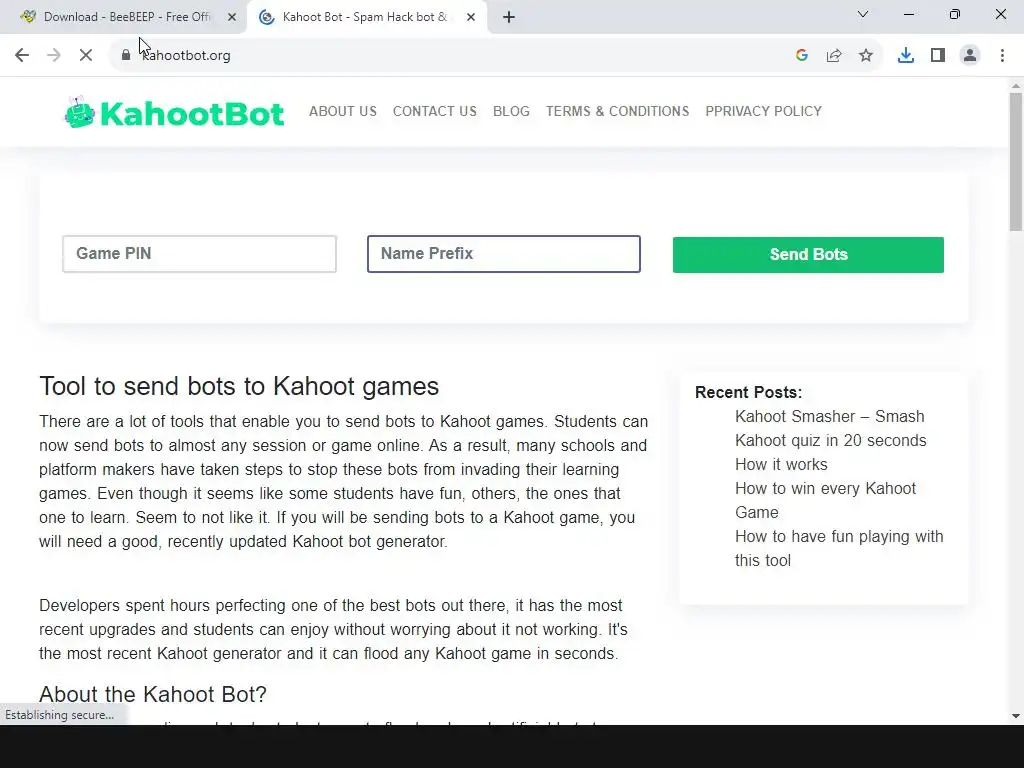This screenshot has width=1024, height=768.
Task: Click the Recent Posts: heading
Action: pos(748,392)
